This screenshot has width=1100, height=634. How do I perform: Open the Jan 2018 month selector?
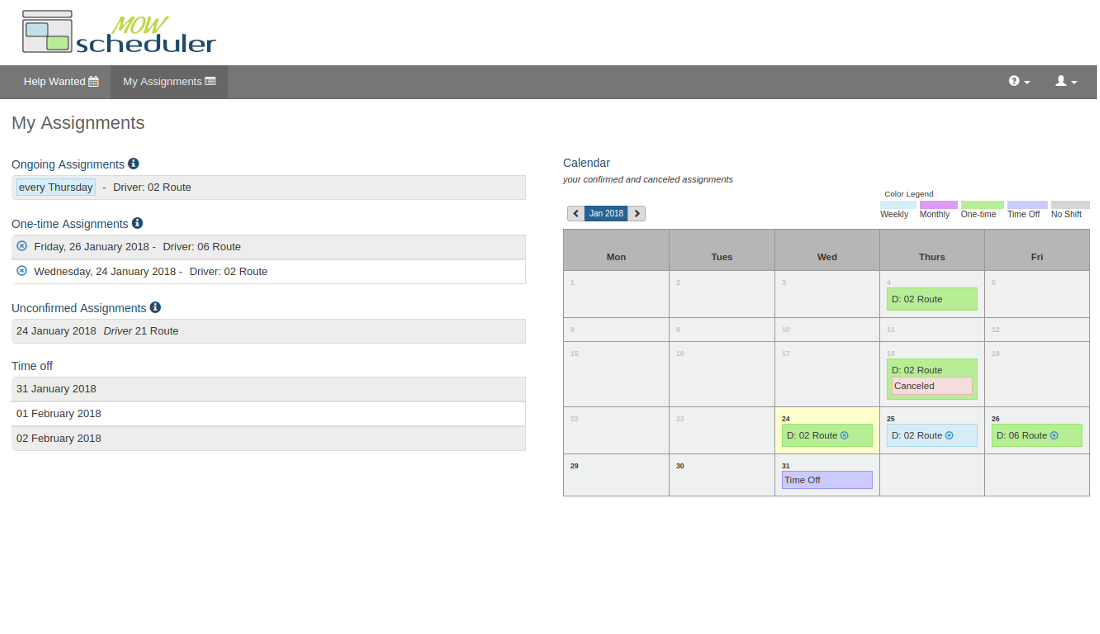(606, 213)
